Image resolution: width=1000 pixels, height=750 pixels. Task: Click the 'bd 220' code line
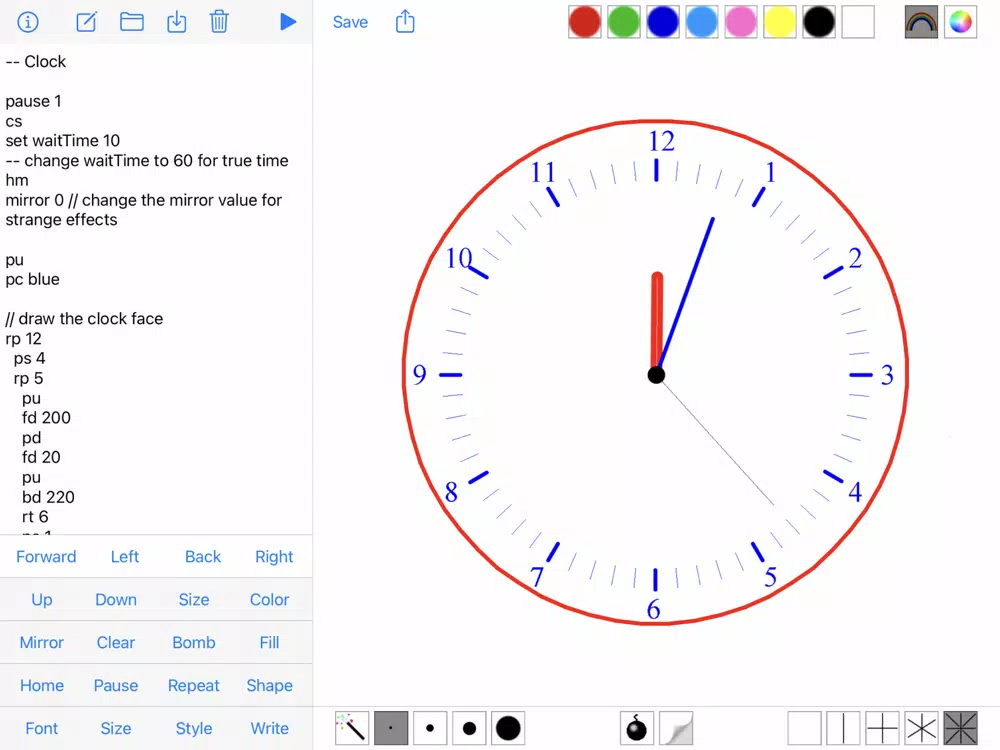point(48,497)
